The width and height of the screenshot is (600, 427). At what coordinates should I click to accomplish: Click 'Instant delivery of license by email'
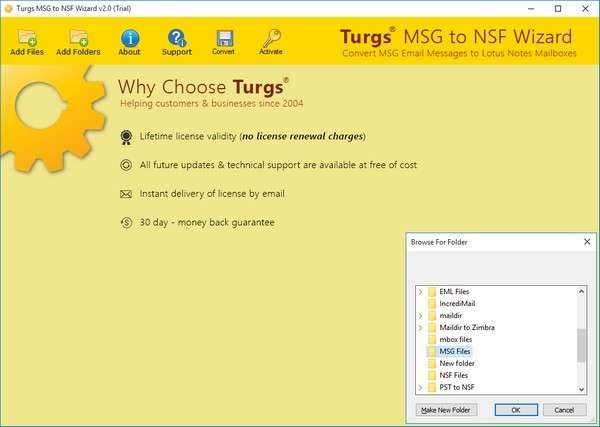pyautogui.click(x=212, y=194)
